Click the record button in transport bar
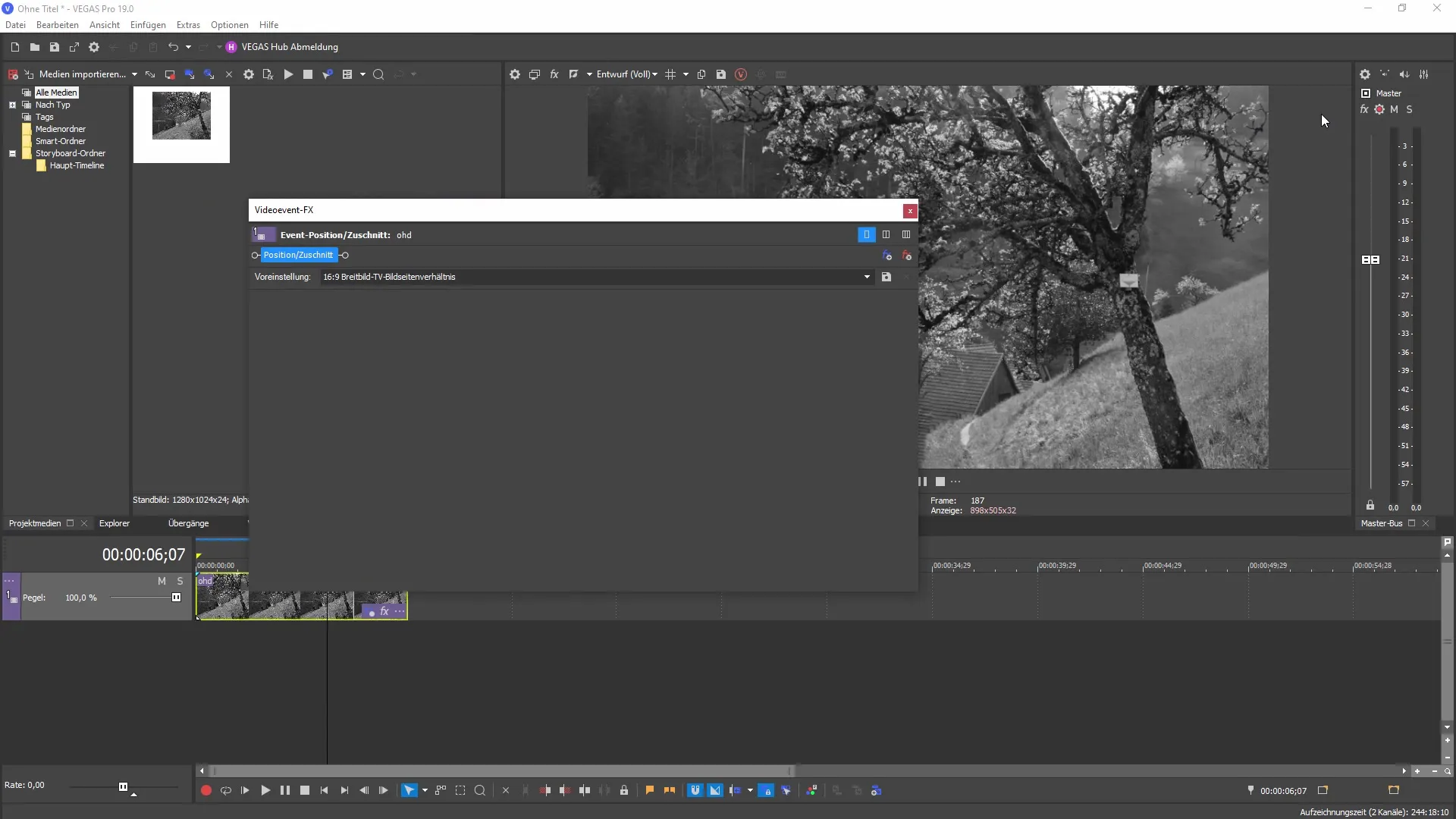 coord(206,790)
